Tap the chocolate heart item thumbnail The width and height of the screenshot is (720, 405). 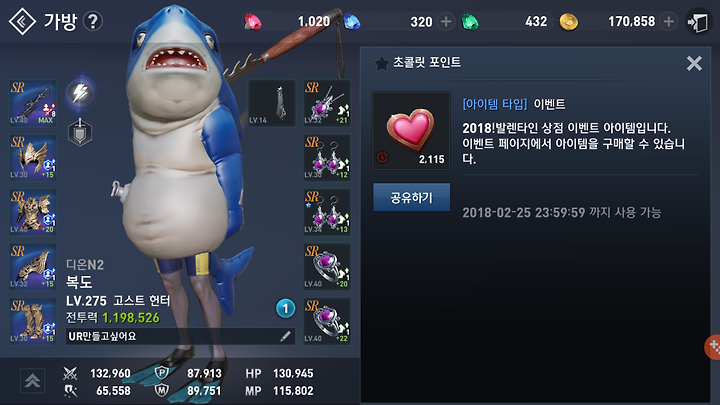tap(411, 131)
